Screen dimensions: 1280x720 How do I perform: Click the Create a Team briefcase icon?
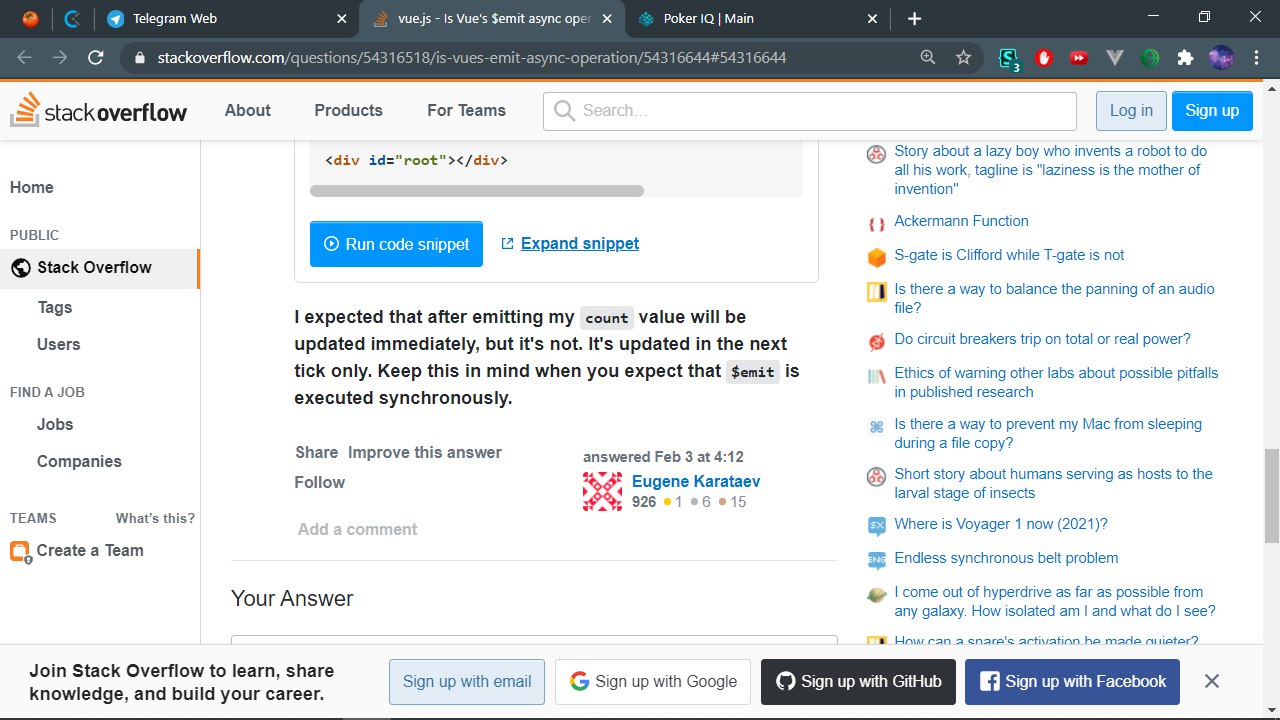coord(20,551)
